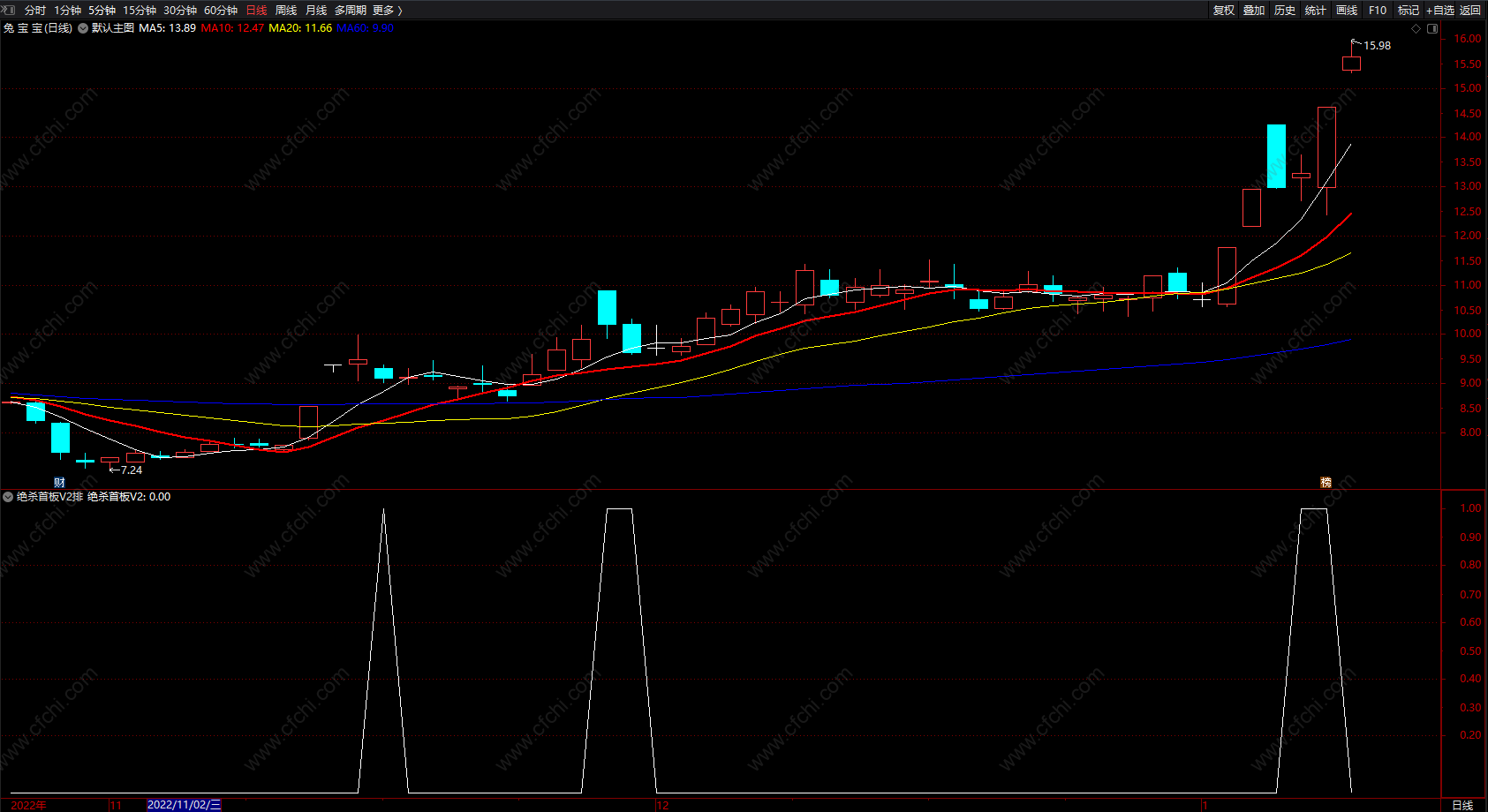
Task: Click the 复权 adjustment button
Action: click(x=1224, y=10)
